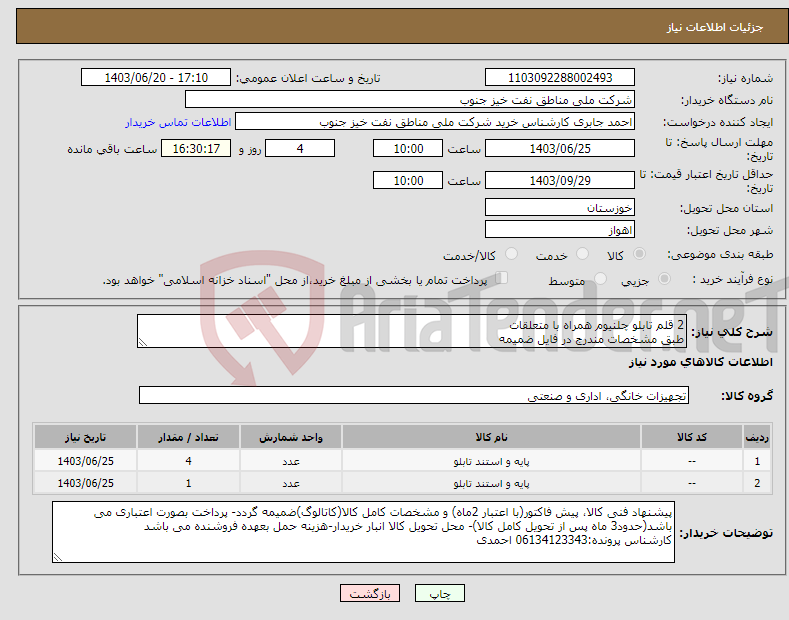Click the کد کالا column header
The image size is (789, 620).
click(x=692, y=437)
